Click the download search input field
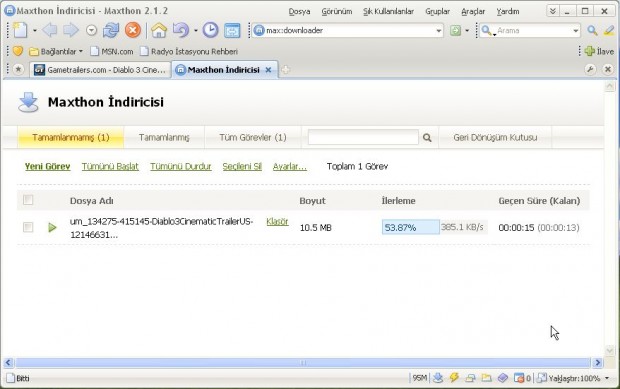620x389 pixels. coord(363,137)
